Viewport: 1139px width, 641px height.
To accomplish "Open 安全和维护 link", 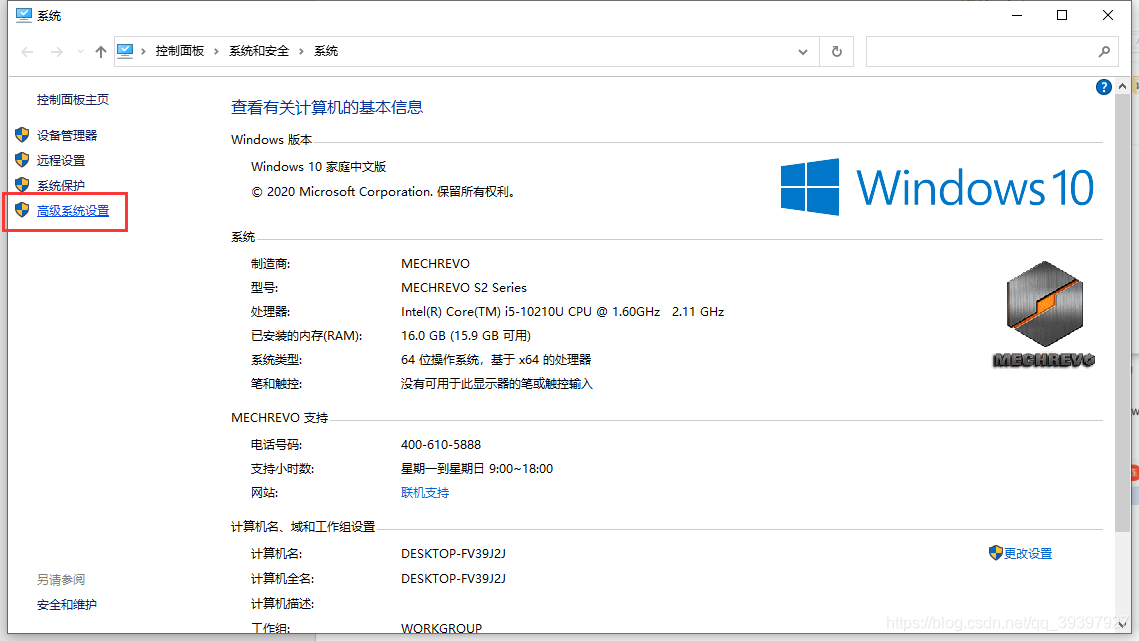I will click(x=67, y=605).
